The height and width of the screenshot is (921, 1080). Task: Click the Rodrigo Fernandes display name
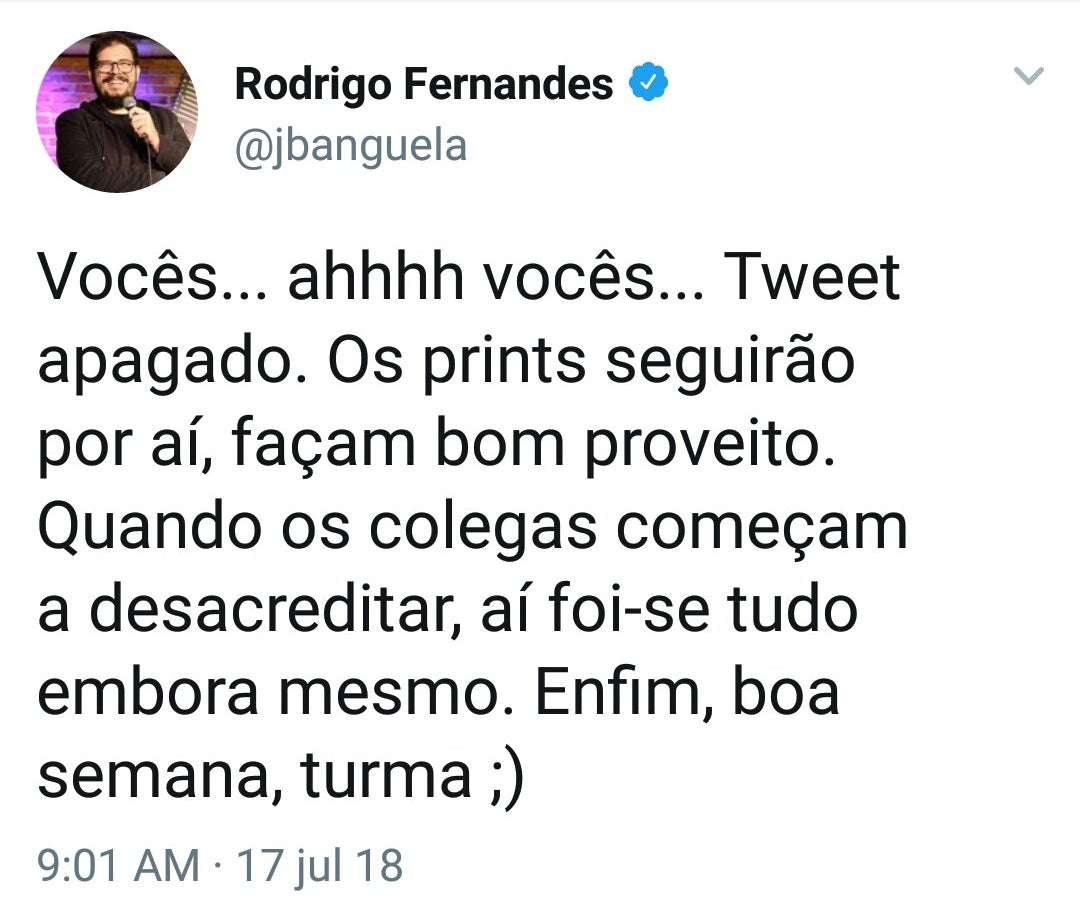[424, 83]
